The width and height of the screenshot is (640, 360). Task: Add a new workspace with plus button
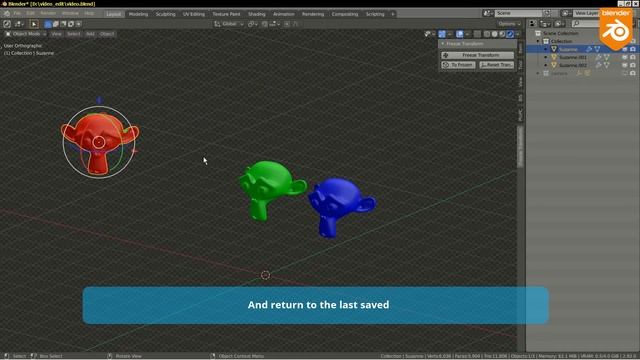(393, 14)
